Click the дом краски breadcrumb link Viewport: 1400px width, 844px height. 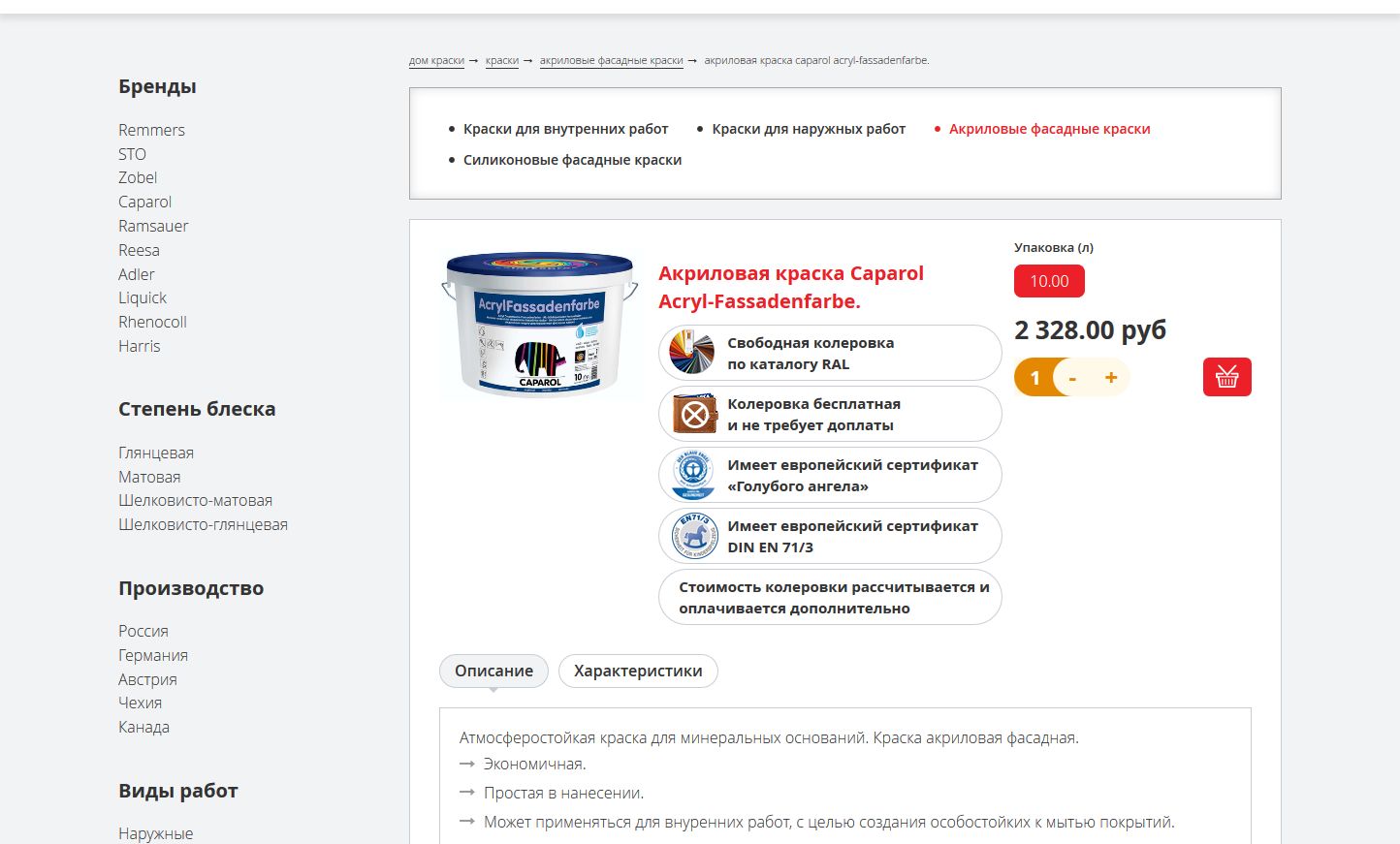436,60
